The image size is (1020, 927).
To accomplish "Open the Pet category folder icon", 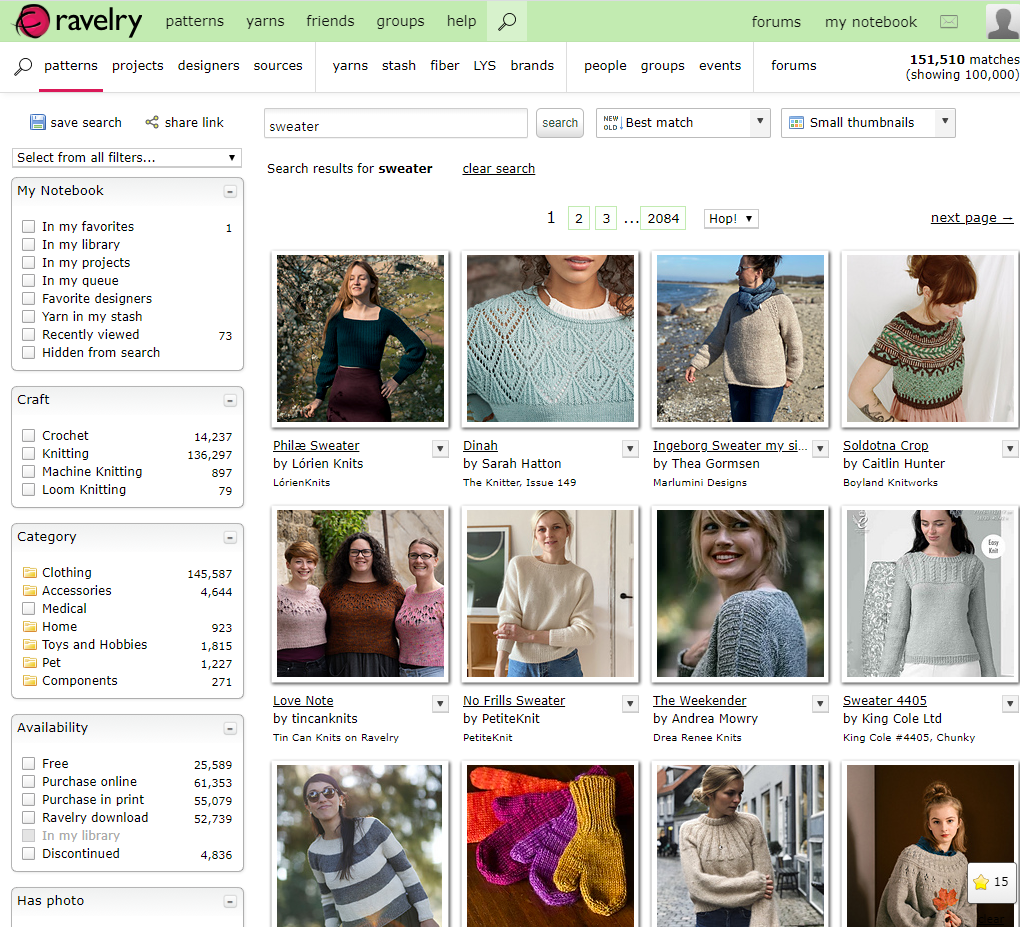I will point(29,663).
